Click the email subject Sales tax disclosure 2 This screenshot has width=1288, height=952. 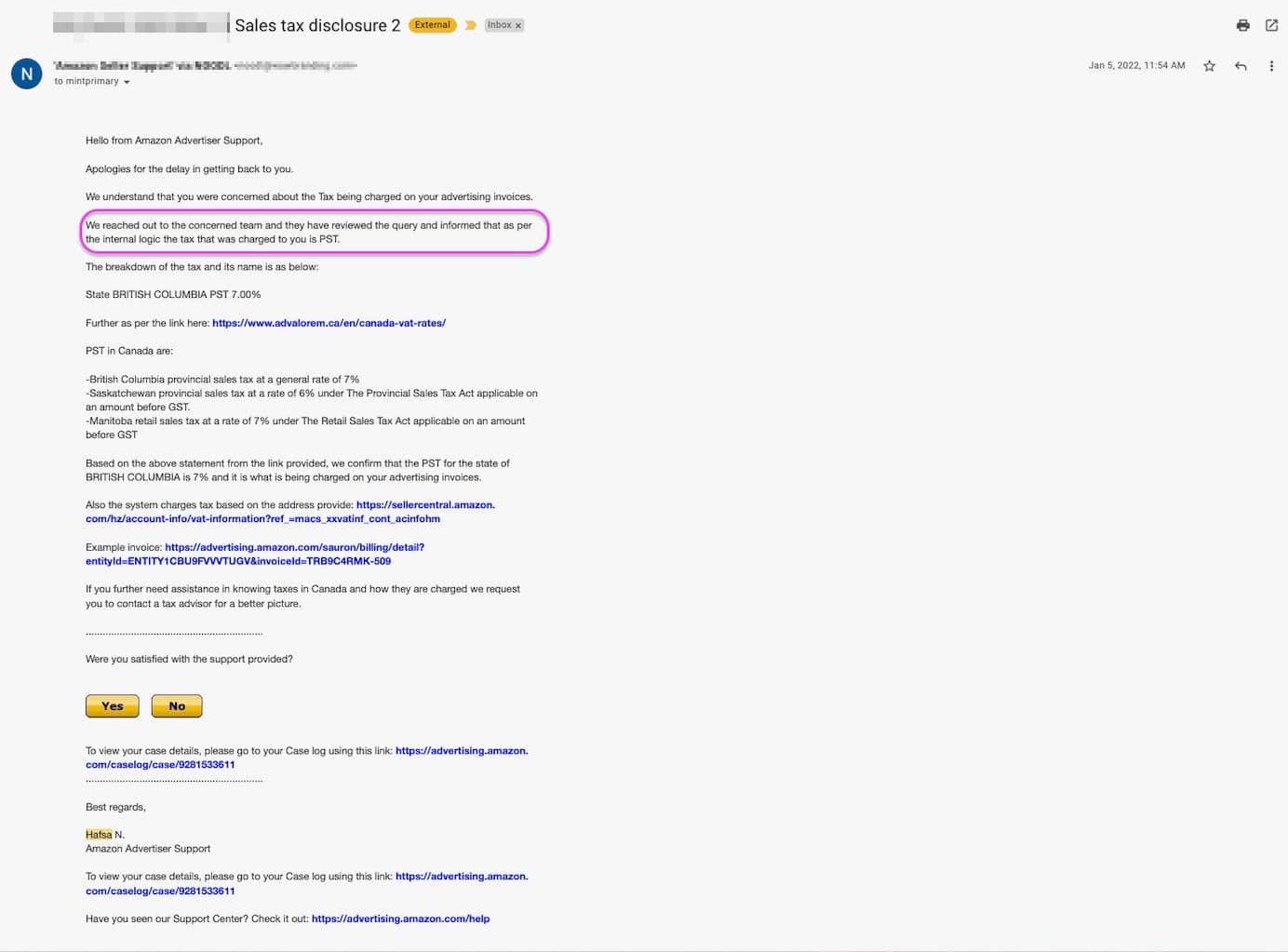[x=317, y=25]
